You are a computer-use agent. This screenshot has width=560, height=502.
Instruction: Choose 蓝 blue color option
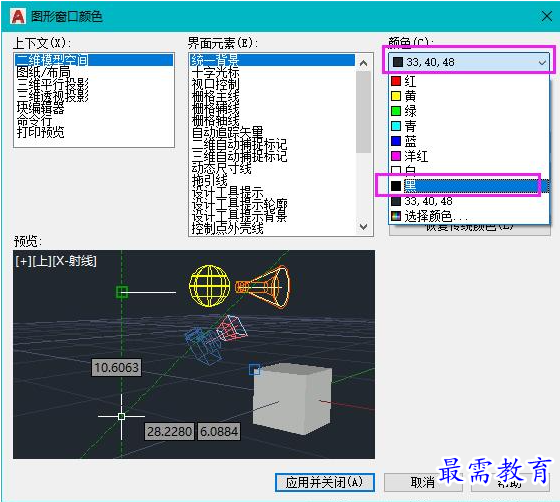(x=469, y=141)
